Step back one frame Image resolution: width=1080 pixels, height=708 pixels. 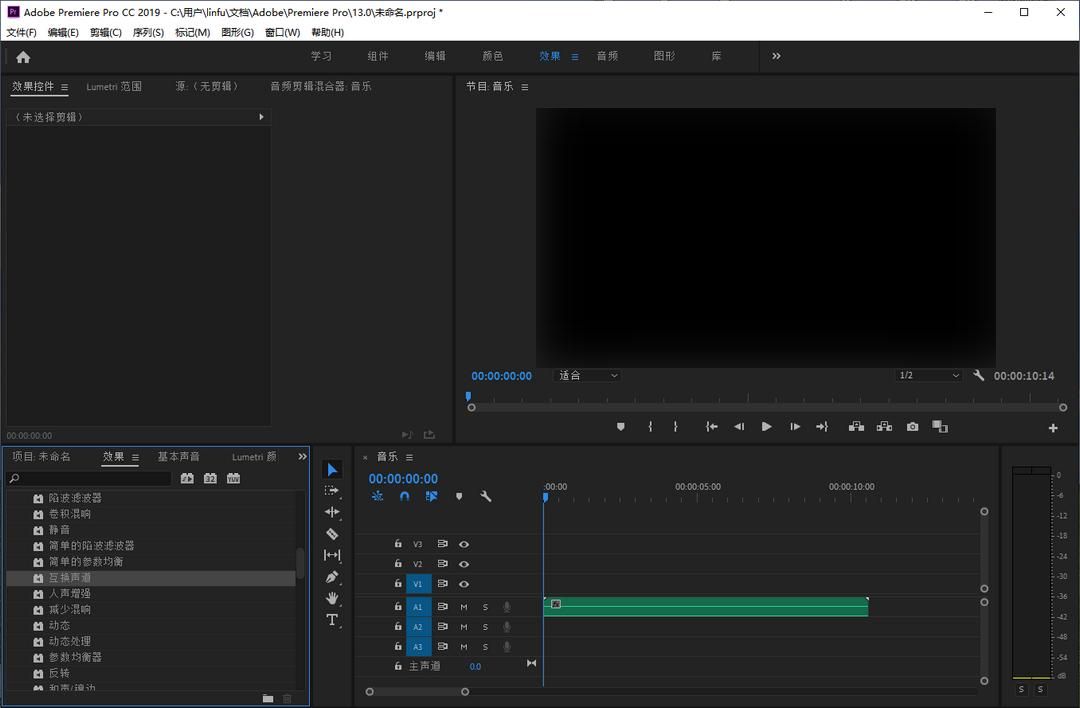739,427
